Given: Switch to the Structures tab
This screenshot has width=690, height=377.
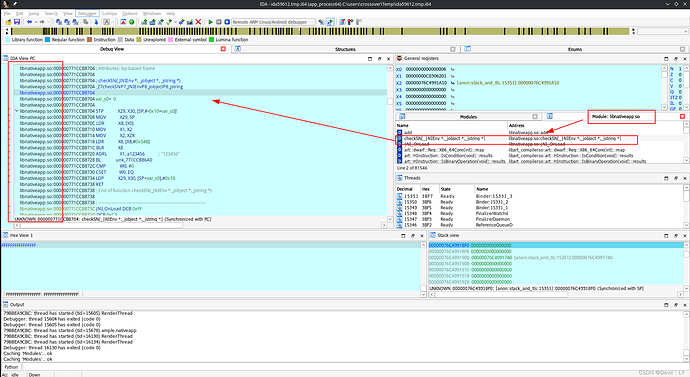Looking at the screenshot, I should pos(345,49).
